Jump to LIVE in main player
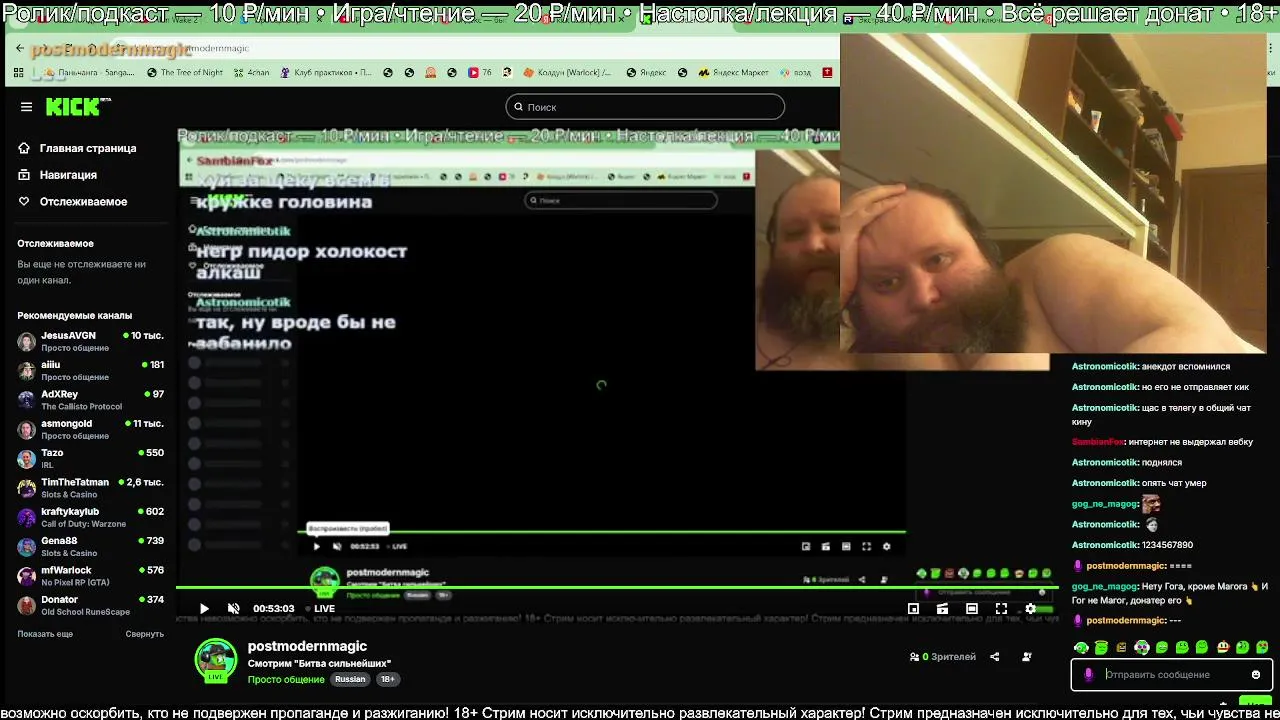This screenshot has width=1280, height=720. tap(320, 608)
